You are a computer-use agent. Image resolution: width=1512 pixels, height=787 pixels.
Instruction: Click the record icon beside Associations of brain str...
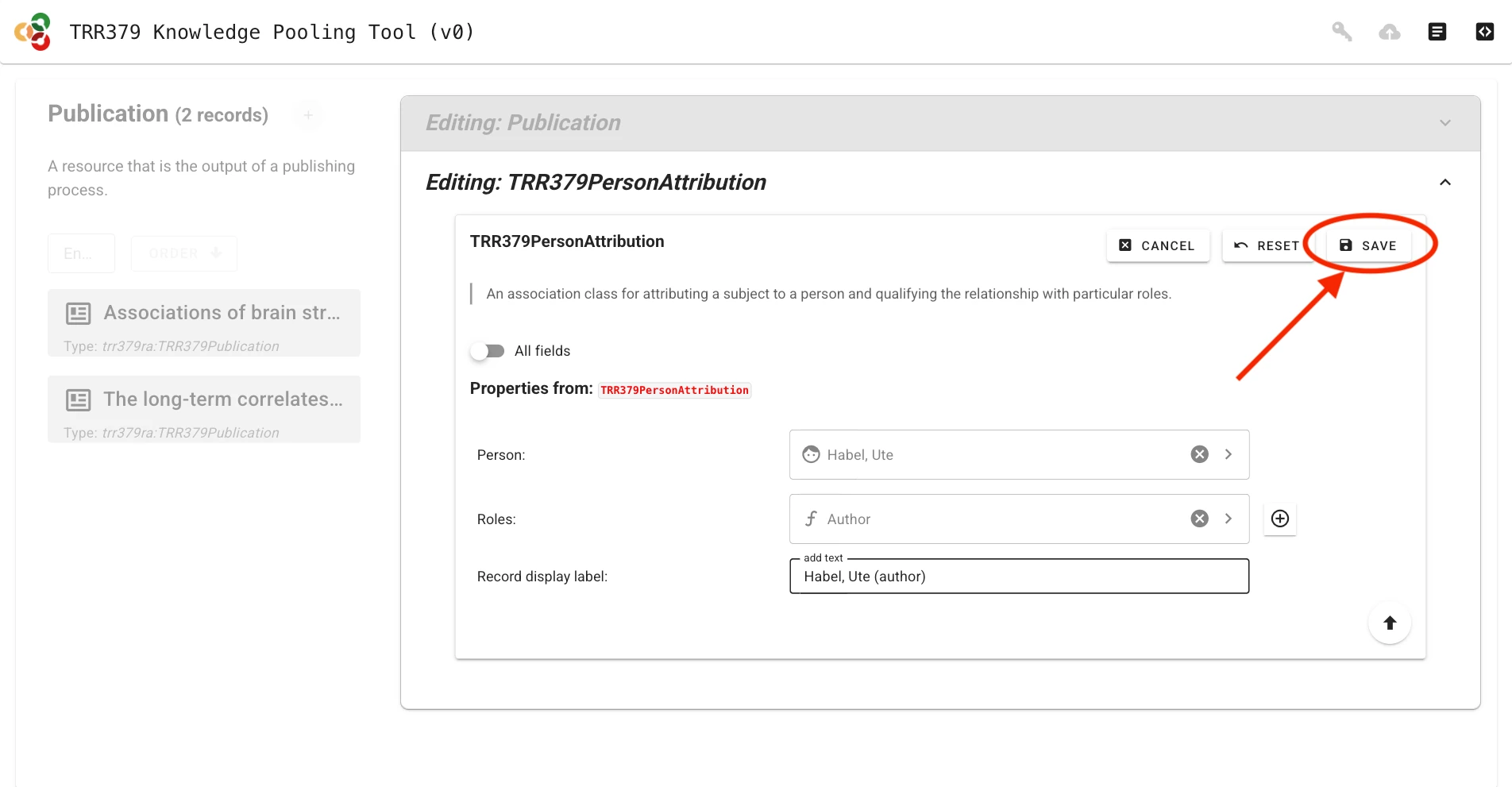(x=78, y=313)
